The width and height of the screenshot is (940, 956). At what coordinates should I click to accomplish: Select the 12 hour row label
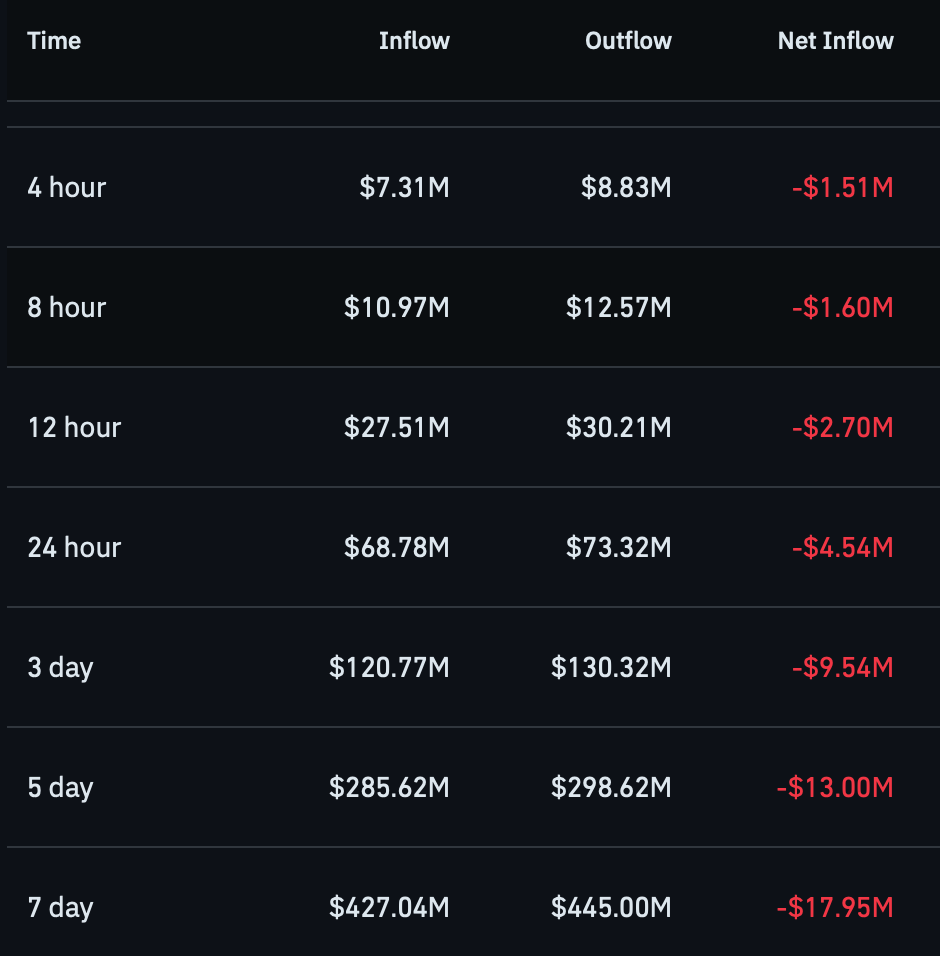tap(74, 427)
